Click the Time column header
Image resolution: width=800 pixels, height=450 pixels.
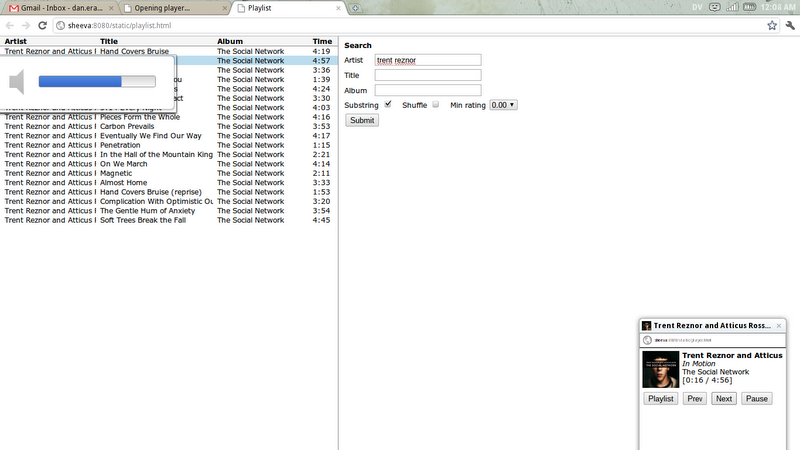coord(322,41)
